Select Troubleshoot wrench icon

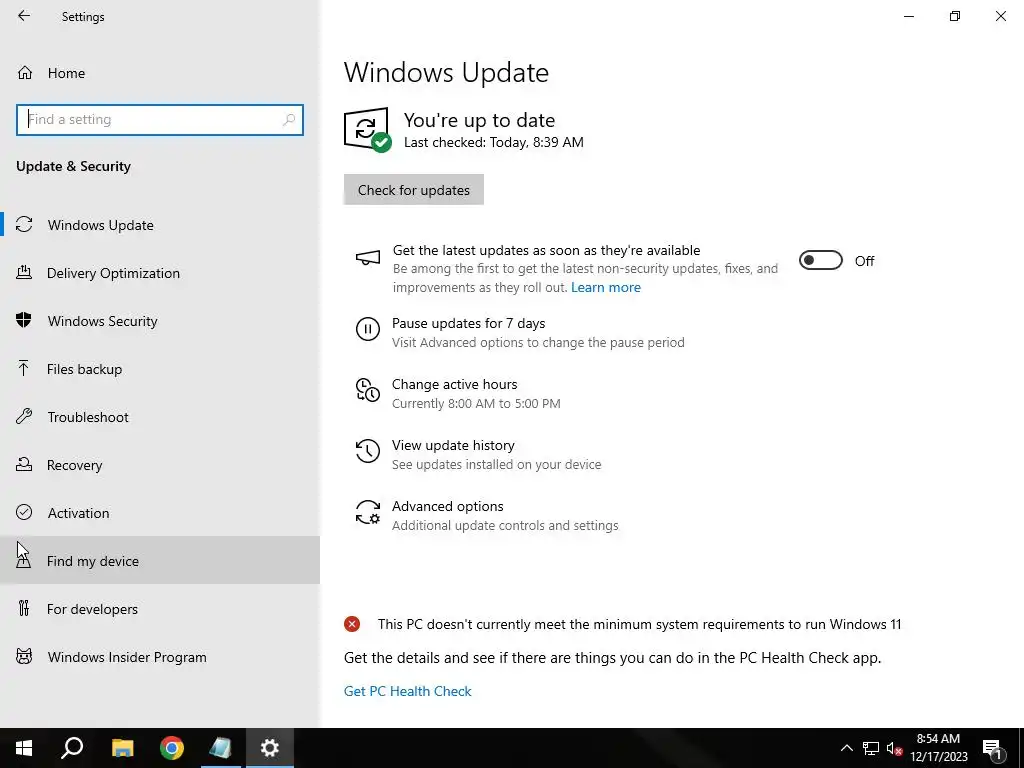24,417
